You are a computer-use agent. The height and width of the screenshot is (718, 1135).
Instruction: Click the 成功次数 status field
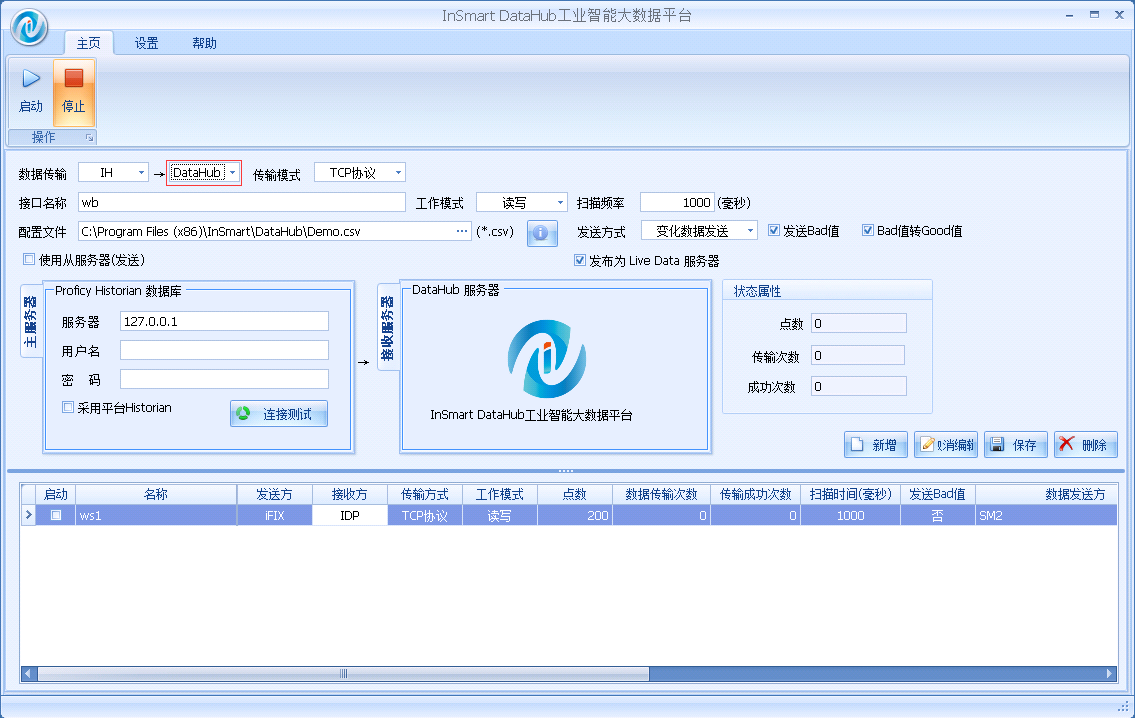(858, 387)
